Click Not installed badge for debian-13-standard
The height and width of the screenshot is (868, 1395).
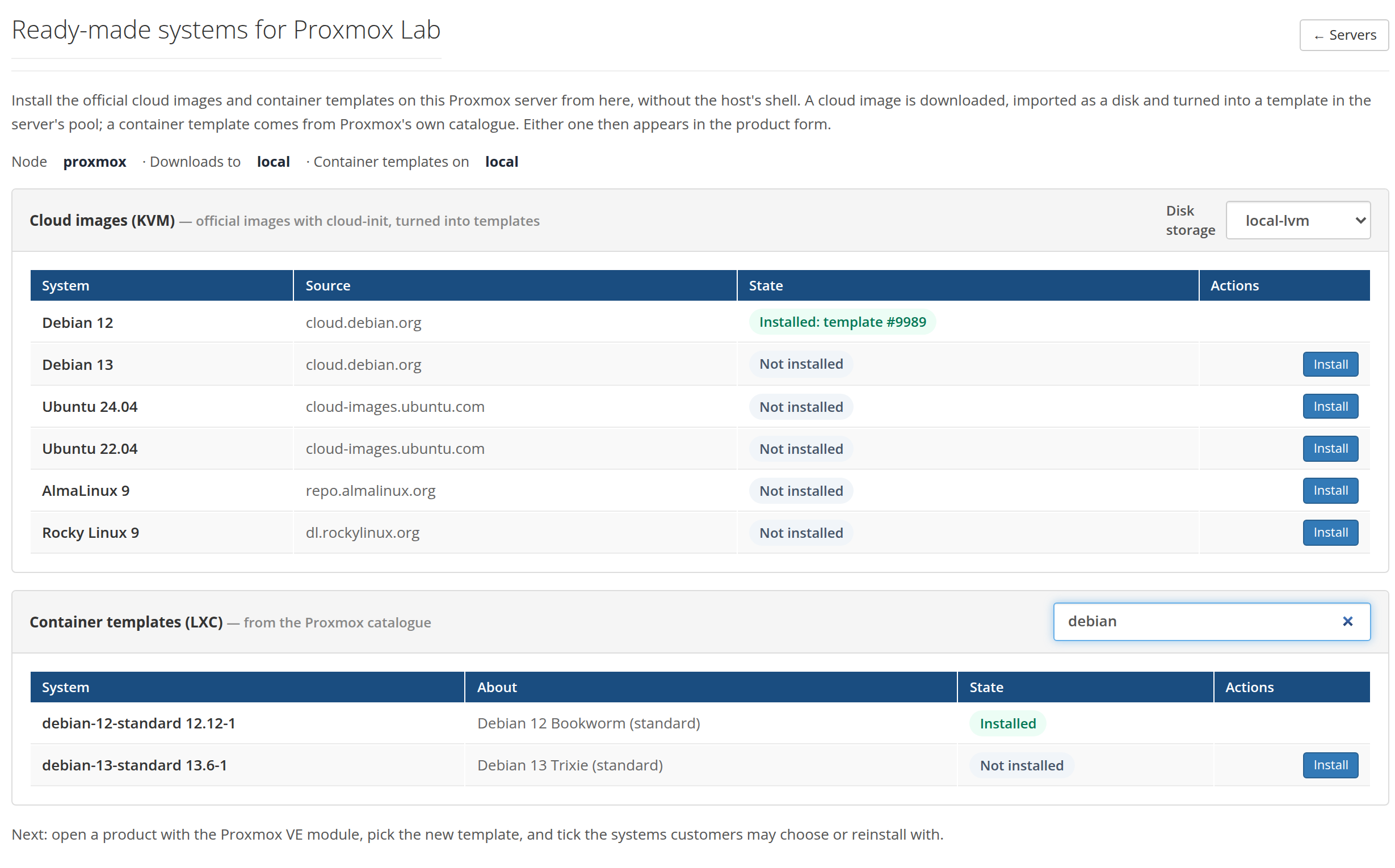pyautogui.click(x=1022, y=765)
